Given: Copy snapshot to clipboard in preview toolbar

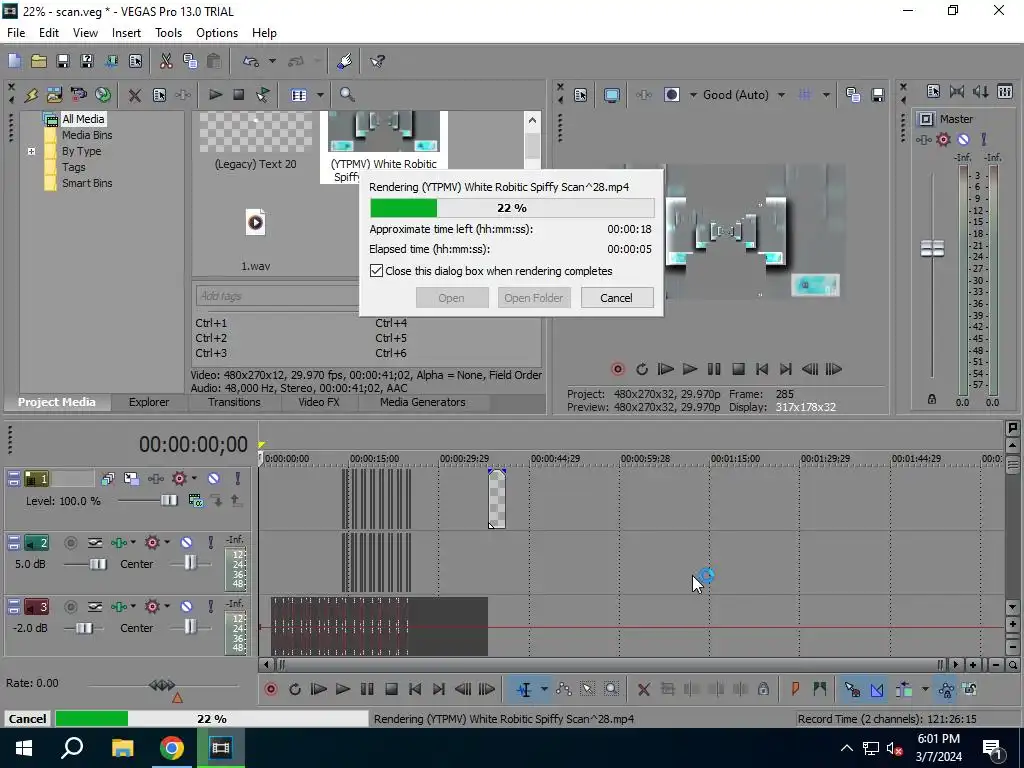Looking at the screenshot, I should [x=852, y=95].
